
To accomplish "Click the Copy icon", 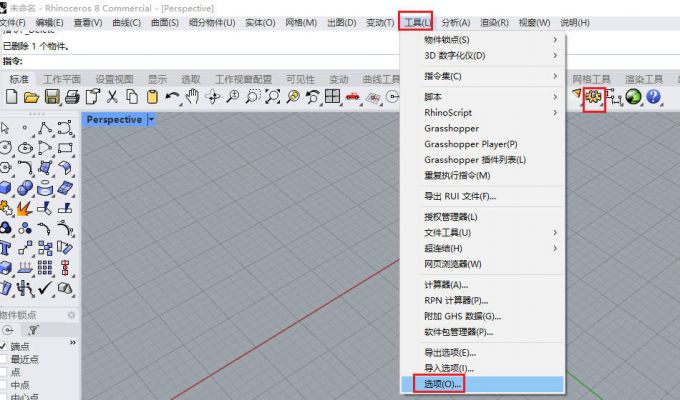I will coord(132,96).
